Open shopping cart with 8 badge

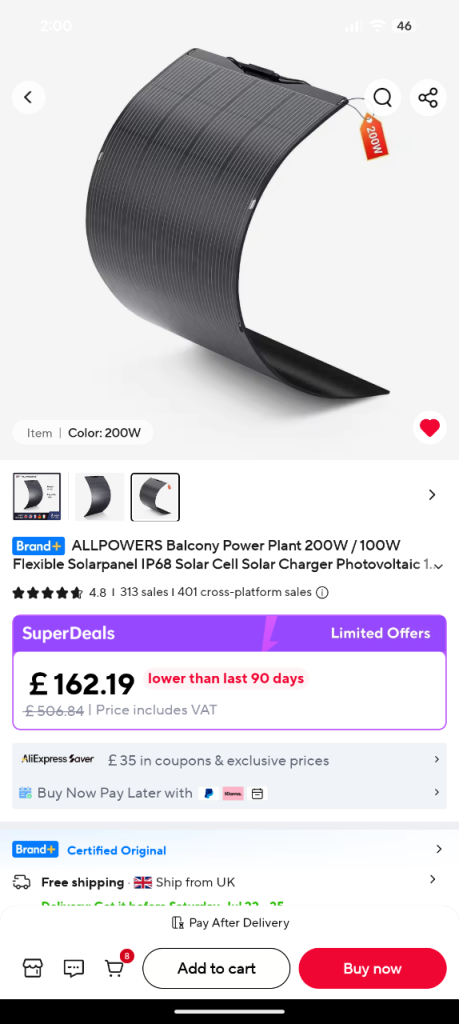(x=116, y=967)
